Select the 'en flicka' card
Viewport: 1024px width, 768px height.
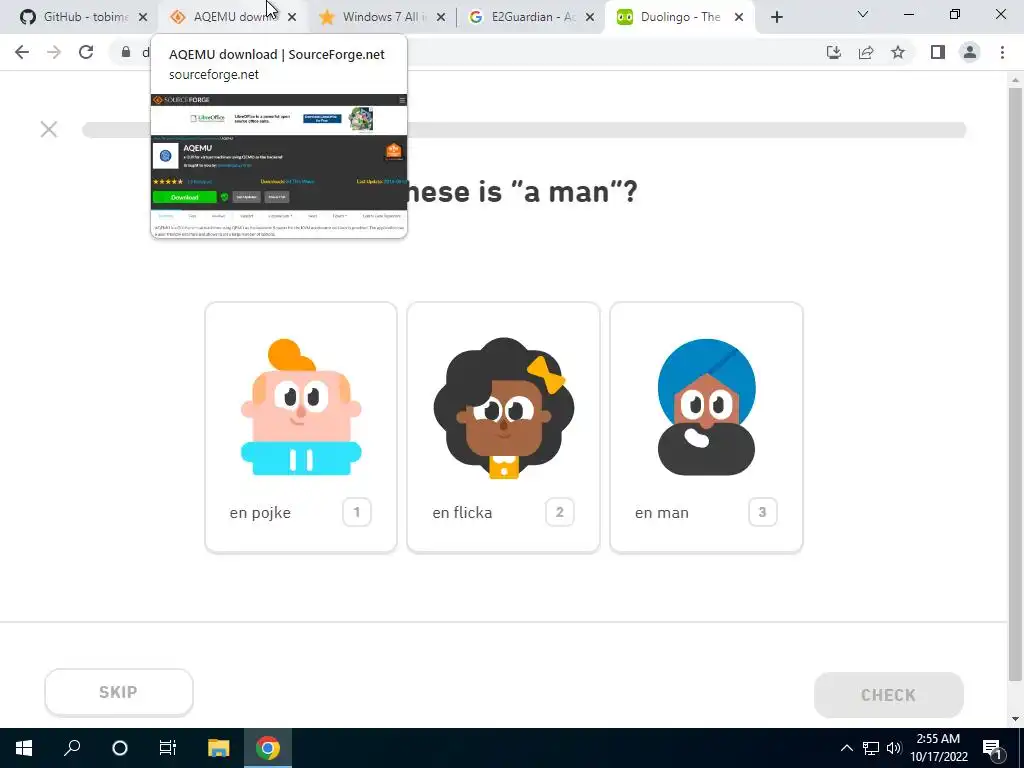tap(504, 427)
